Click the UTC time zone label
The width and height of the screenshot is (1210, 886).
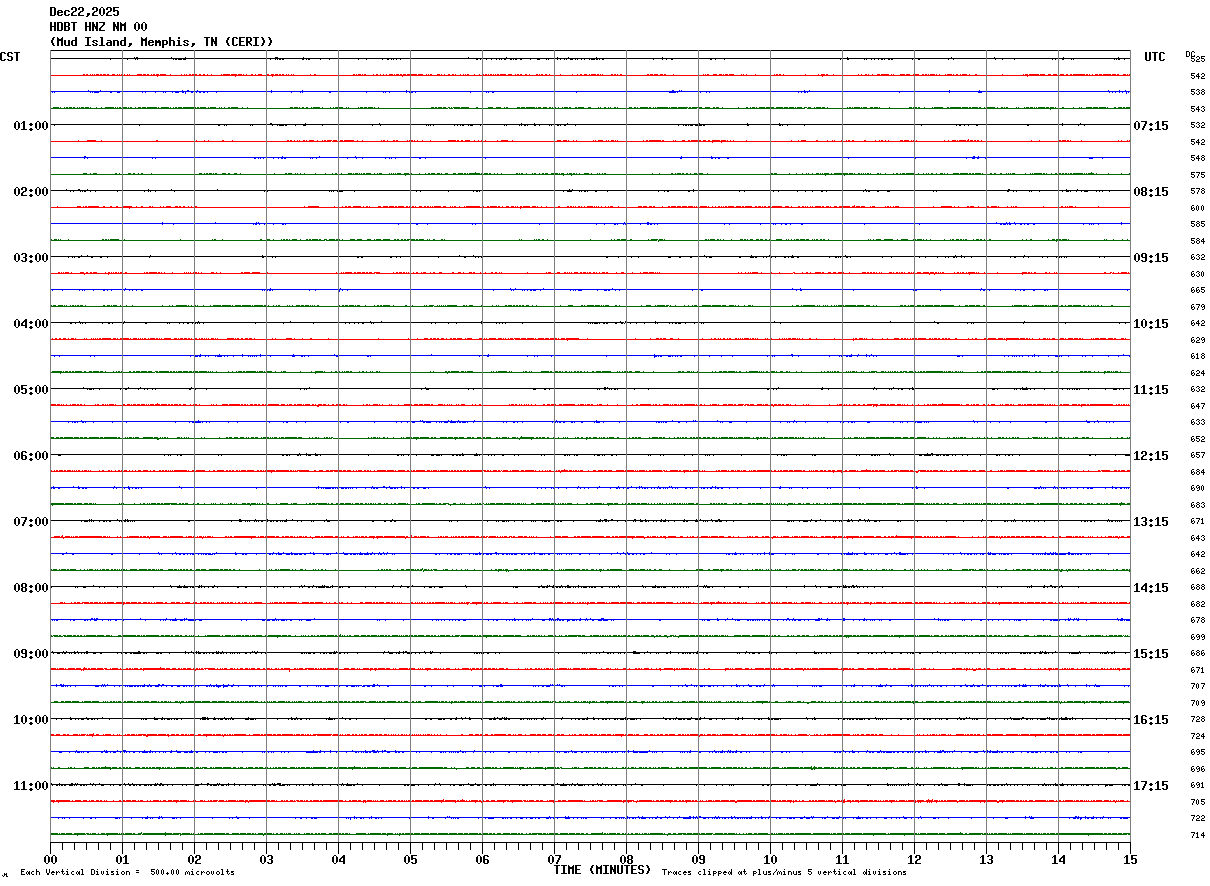coord(1155,57)
